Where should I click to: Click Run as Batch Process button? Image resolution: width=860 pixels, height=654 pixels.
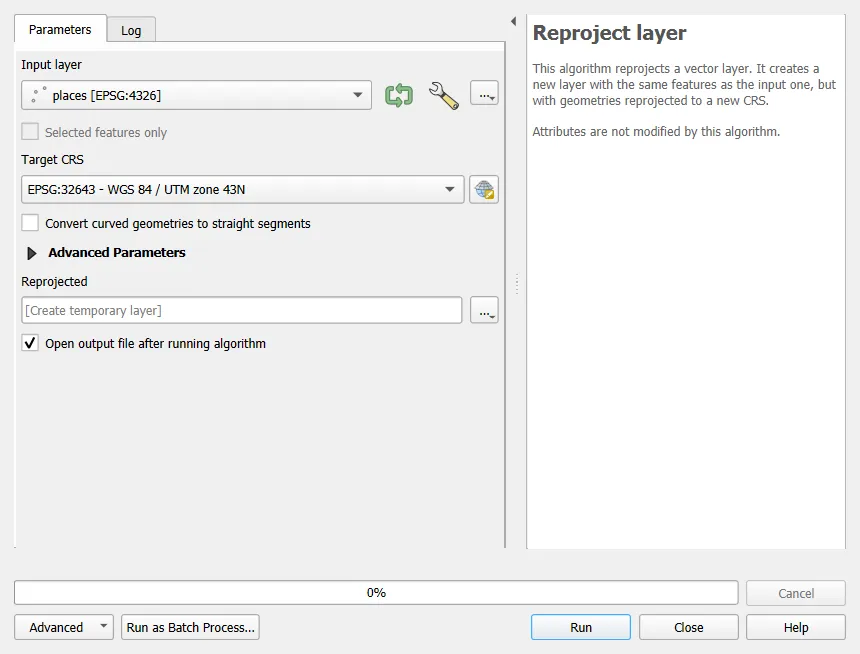[x=190, y=627]
